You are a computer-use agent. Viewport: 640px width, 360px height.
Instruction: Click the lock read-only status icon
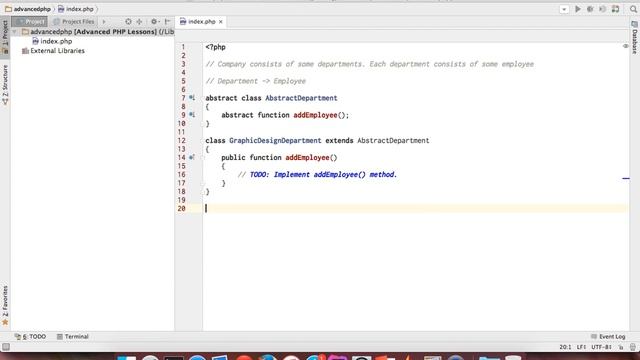[621, 347]
